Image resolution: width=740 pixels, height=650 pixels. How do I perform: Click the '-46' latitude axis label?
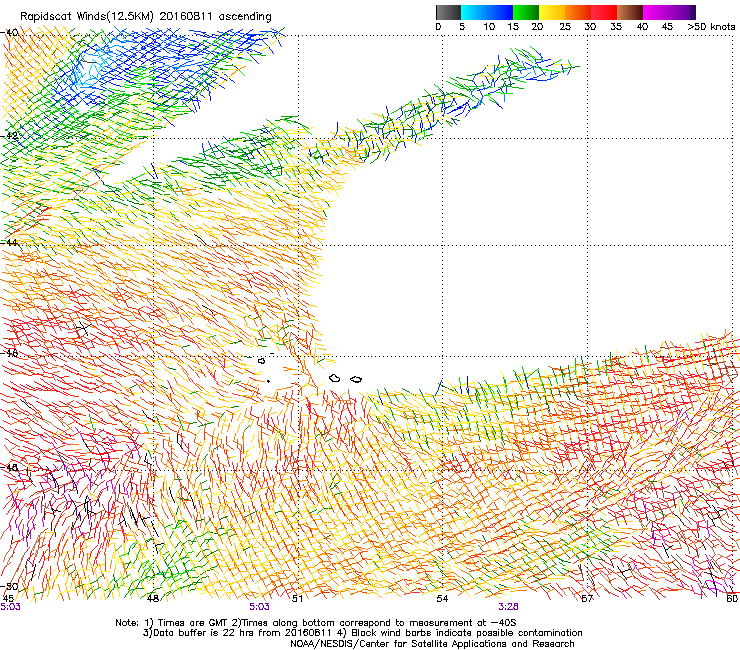9,353
